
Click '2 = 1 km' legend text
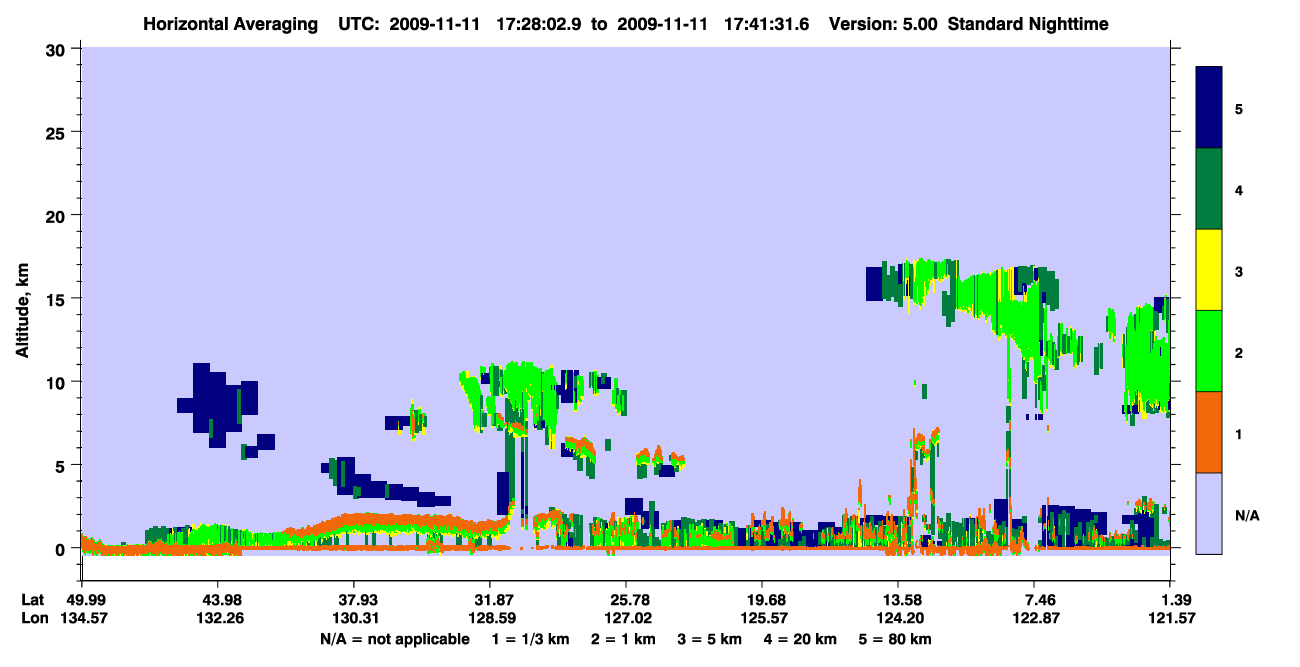[625, 638]
